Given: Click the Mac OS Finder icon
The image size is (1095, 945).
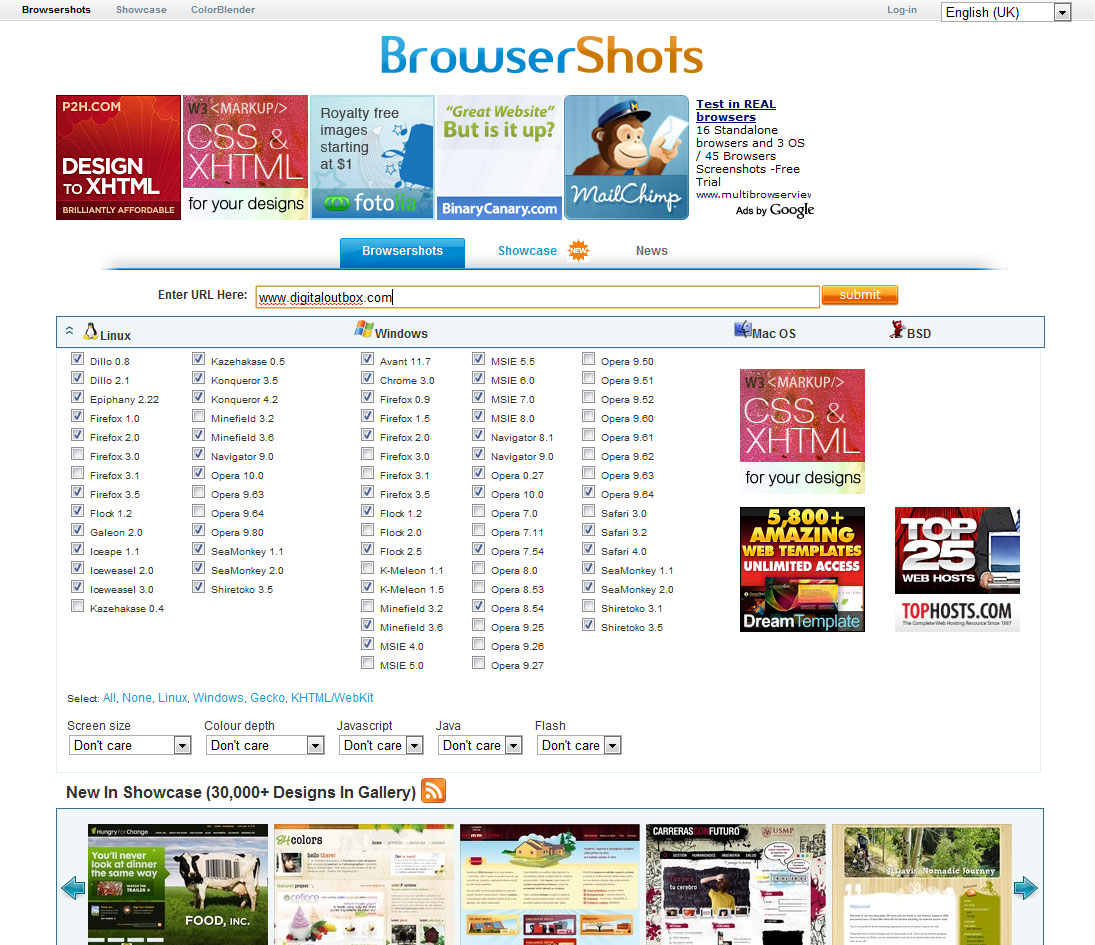Looking at the screenshot, I should 742,331.
